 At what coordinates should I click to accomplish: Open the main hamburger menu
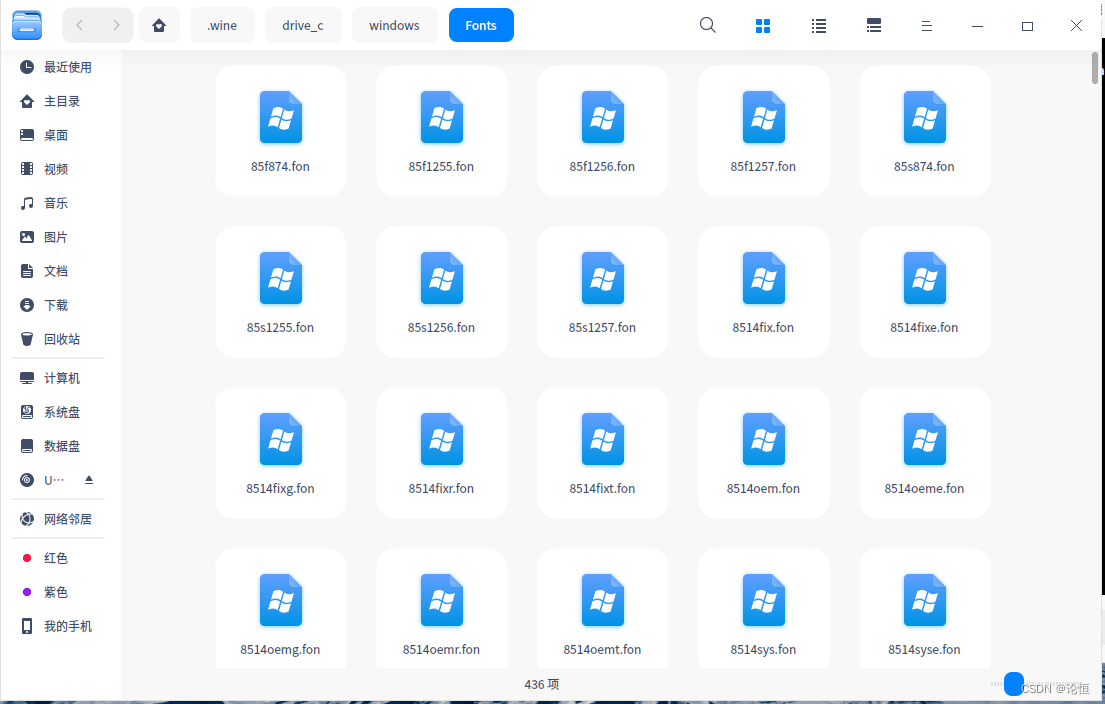927,26
